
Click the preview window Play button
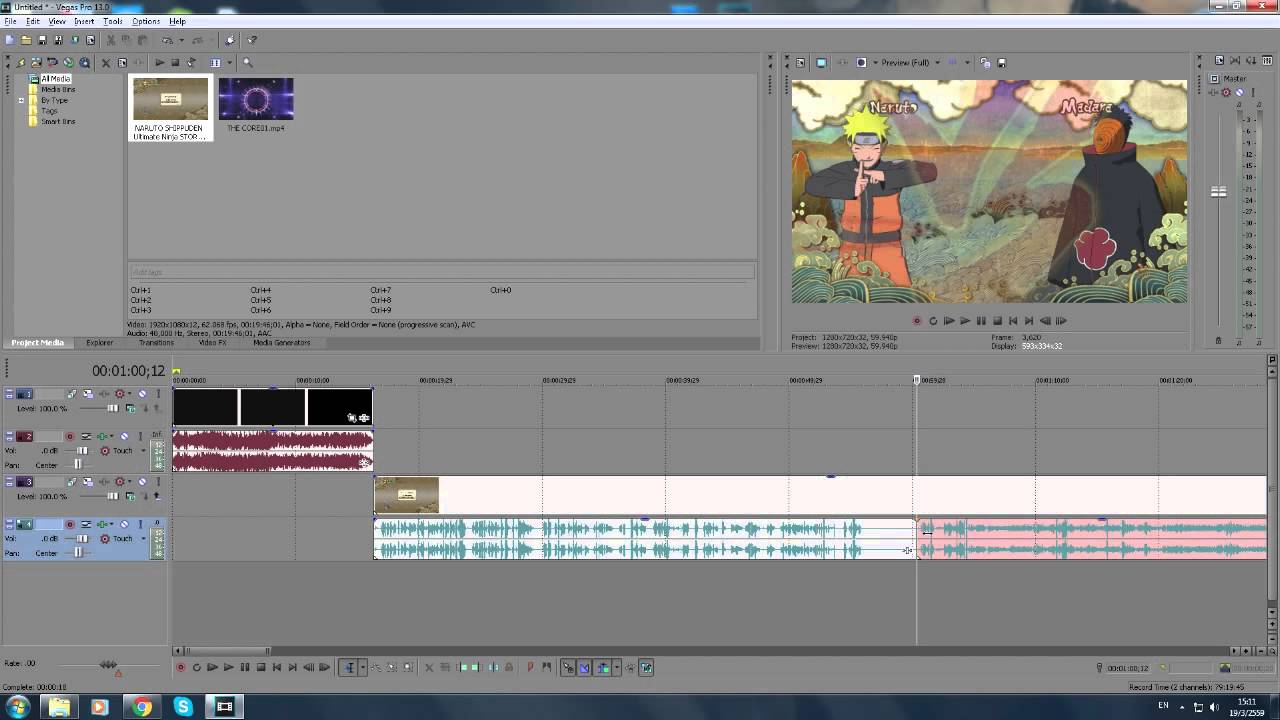965,321
